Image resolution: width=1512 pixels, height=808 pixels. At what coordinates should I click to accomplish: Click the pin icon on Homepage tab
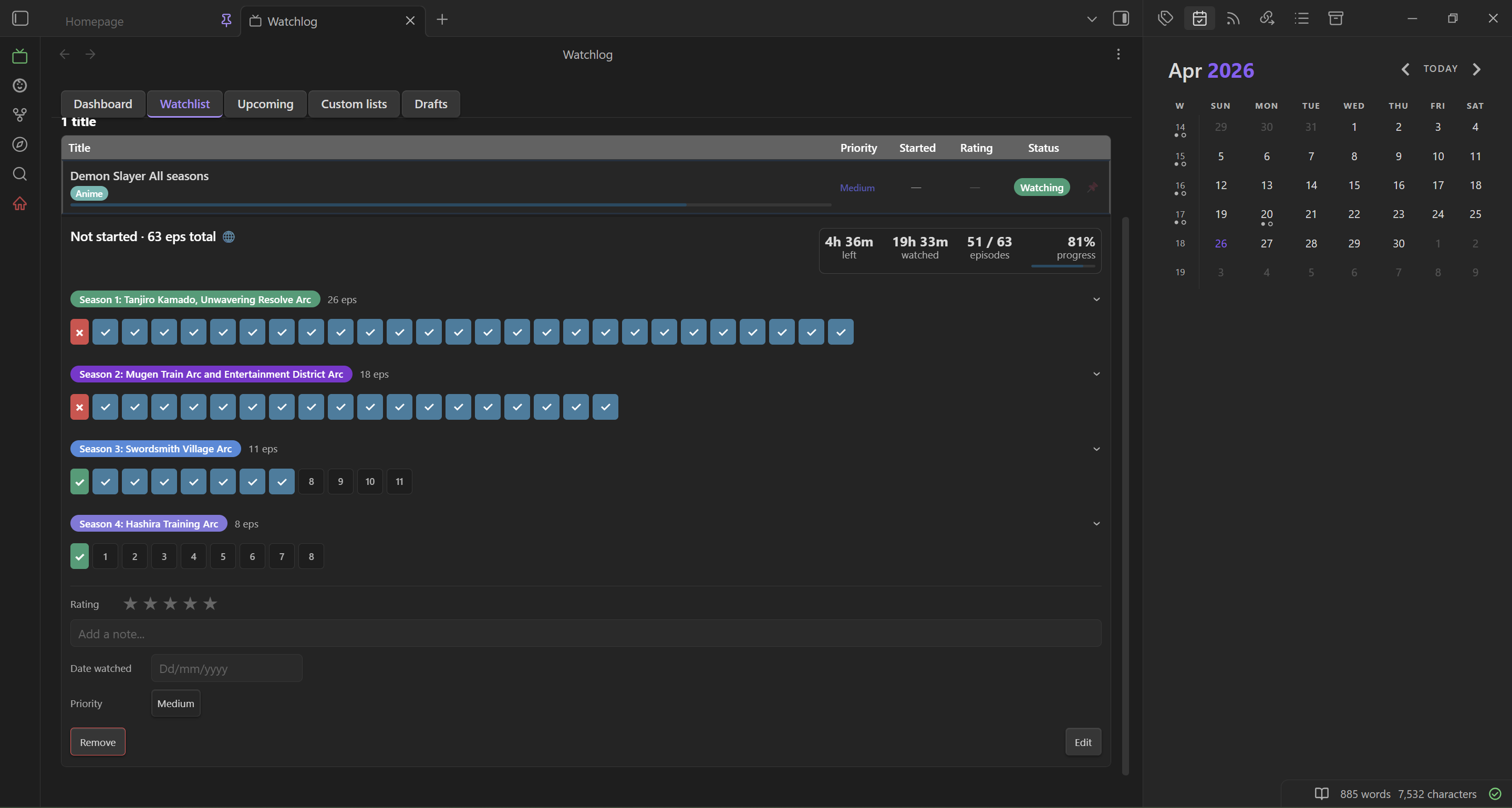[226, 20]
